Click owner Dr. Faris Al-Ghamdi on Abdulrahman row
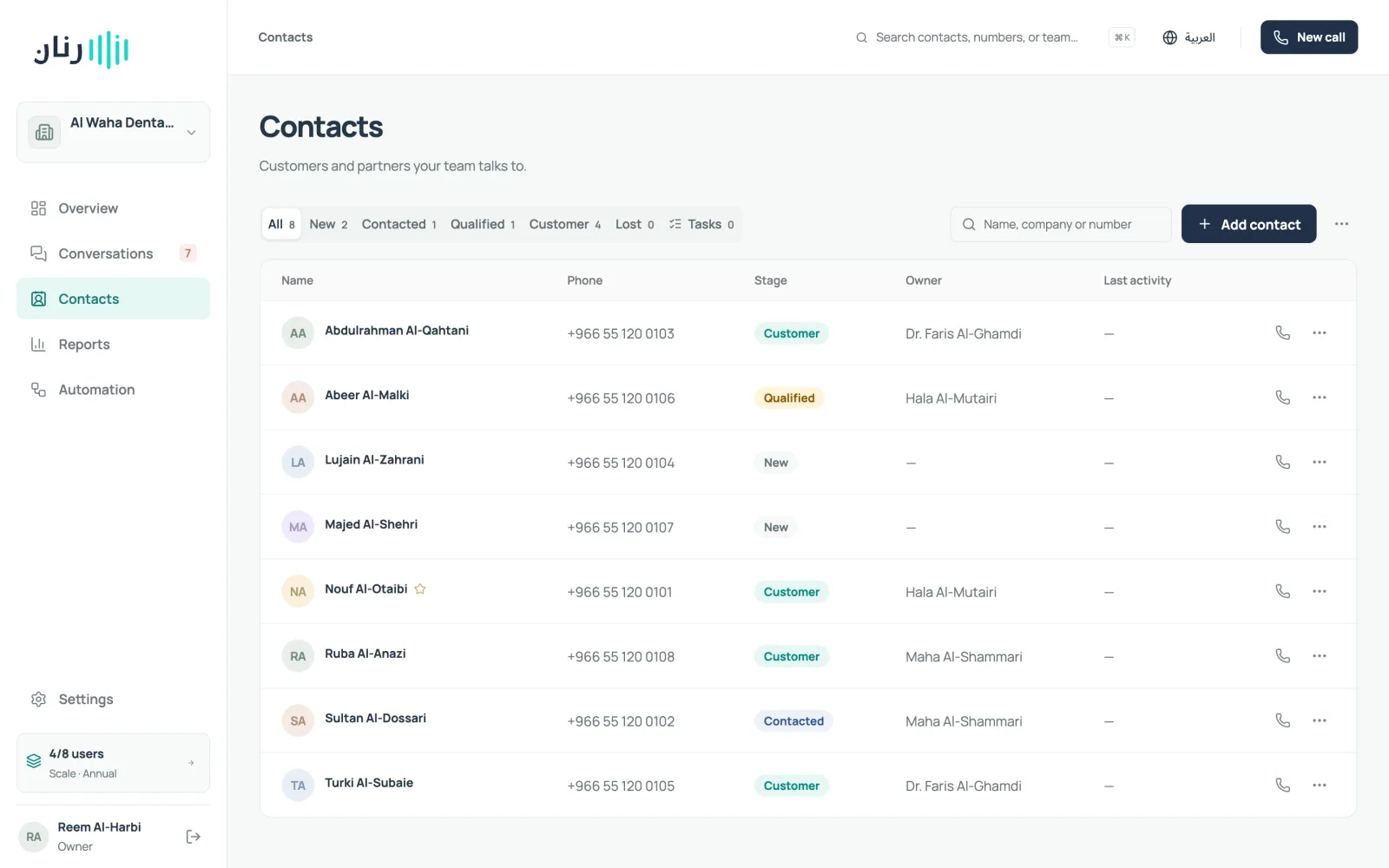This screenshot has width=1389, height=868. (963, 334)
